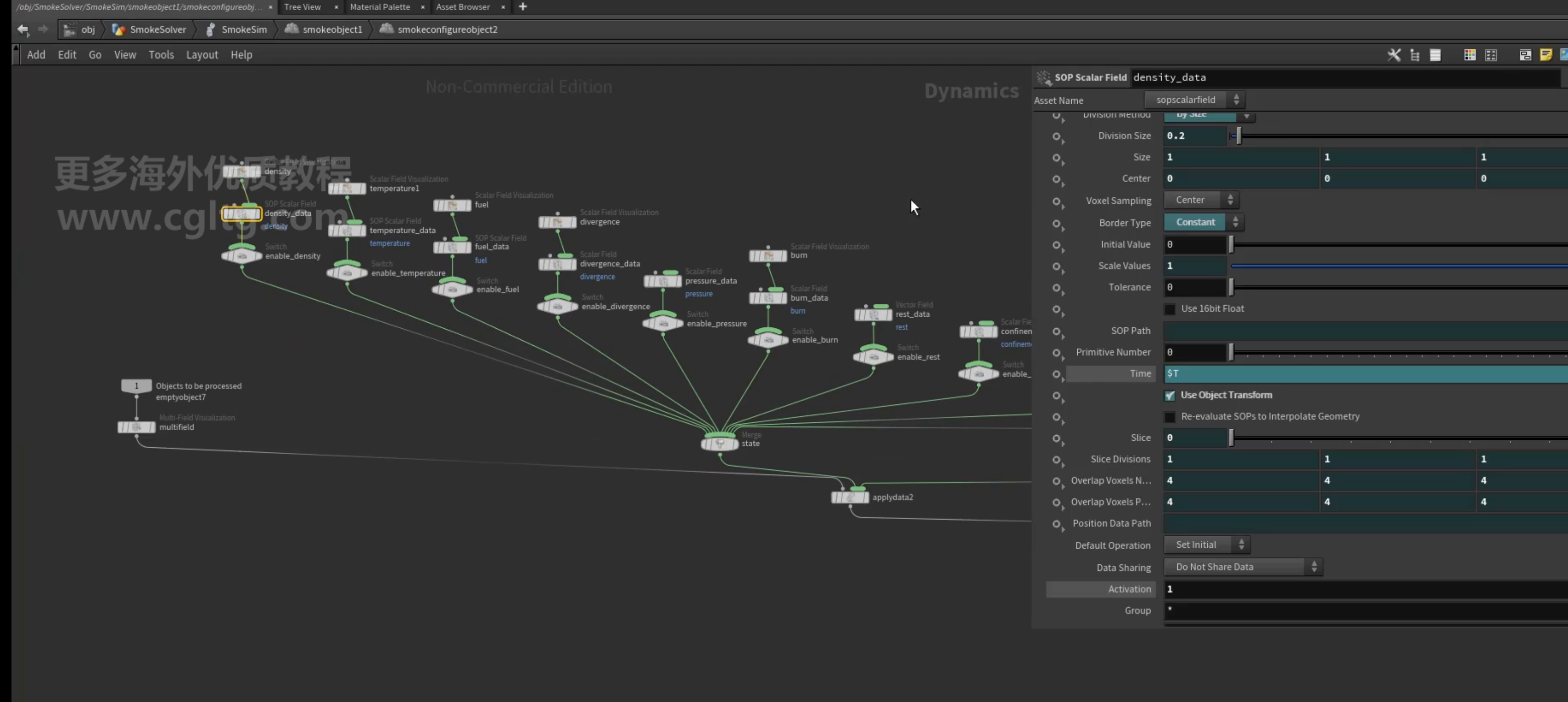Switch to the Asset Browser tab
The image size is (1568, 702).
[x=463, y=7]
